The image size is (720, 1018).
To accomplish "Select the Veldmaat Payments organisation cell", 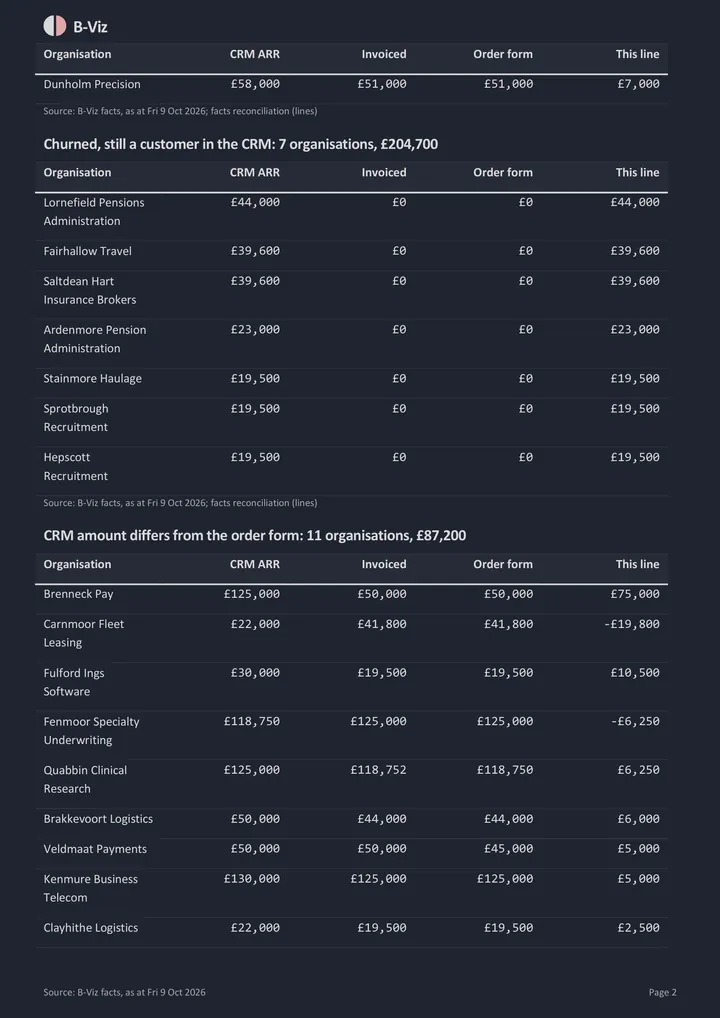I will click(95, 849).
